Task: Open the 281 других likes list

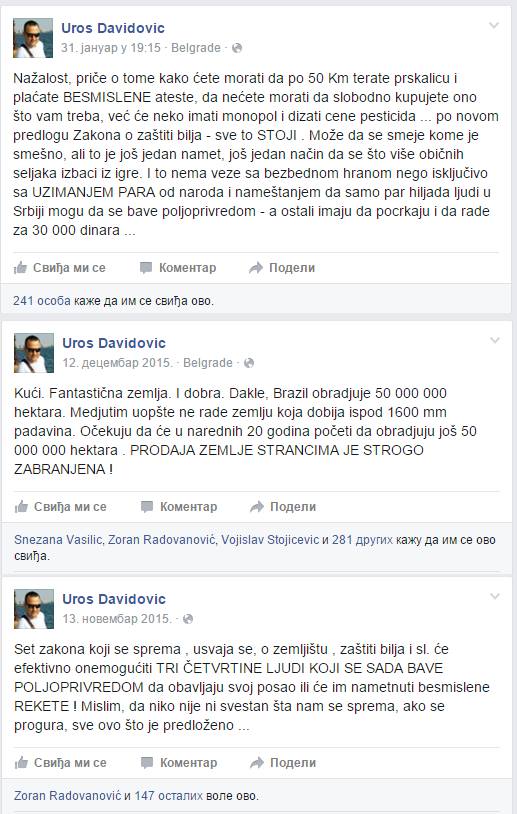Action: pyautogui.click(x=362, y=539)
